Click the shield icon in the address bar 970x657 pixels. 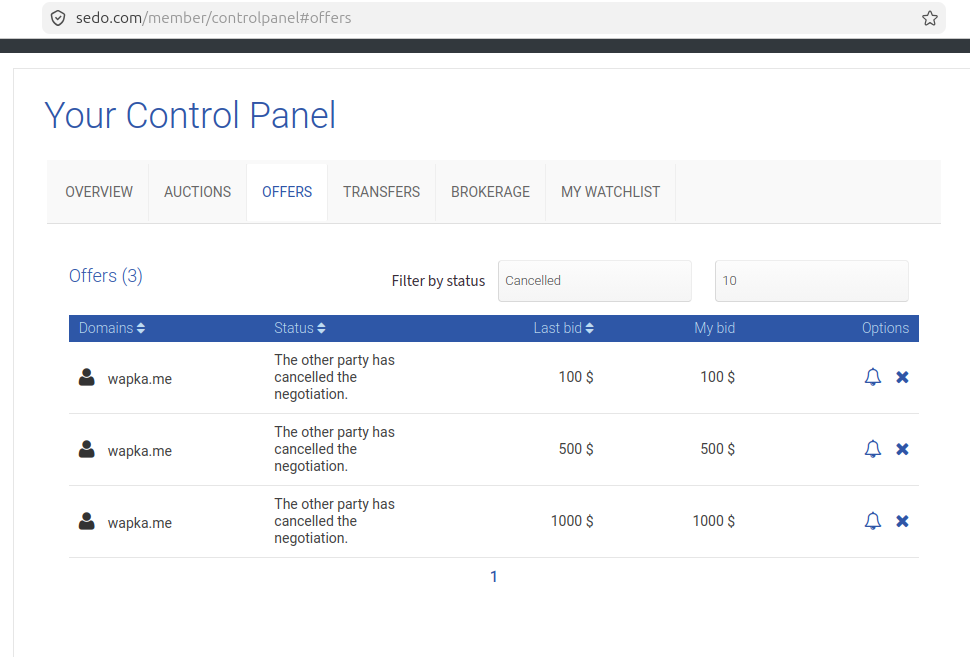pos(58,18)
